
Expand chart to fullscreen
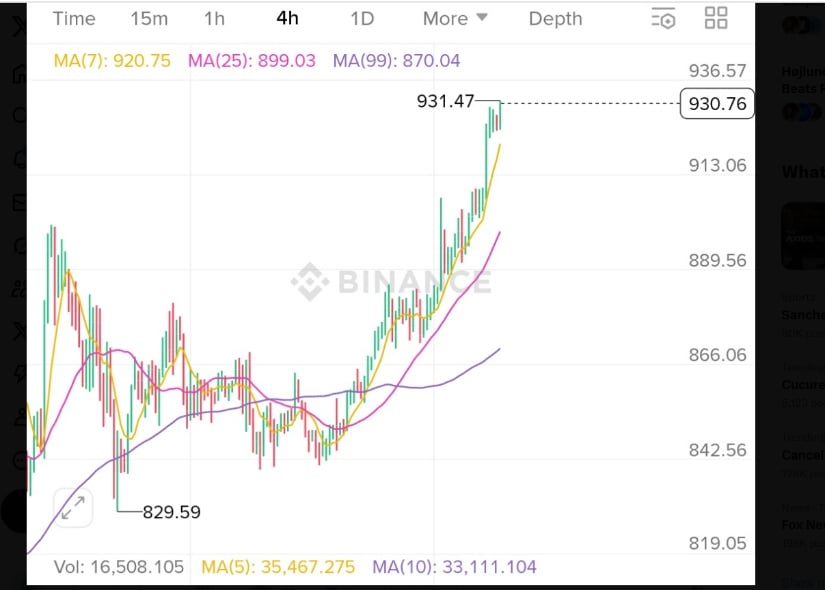[x=73, y=508]
